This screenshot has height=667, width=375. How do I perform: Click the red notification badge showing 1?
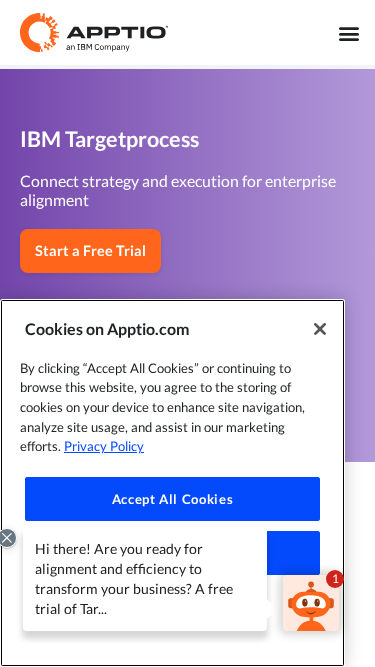(x=335, y=579)
